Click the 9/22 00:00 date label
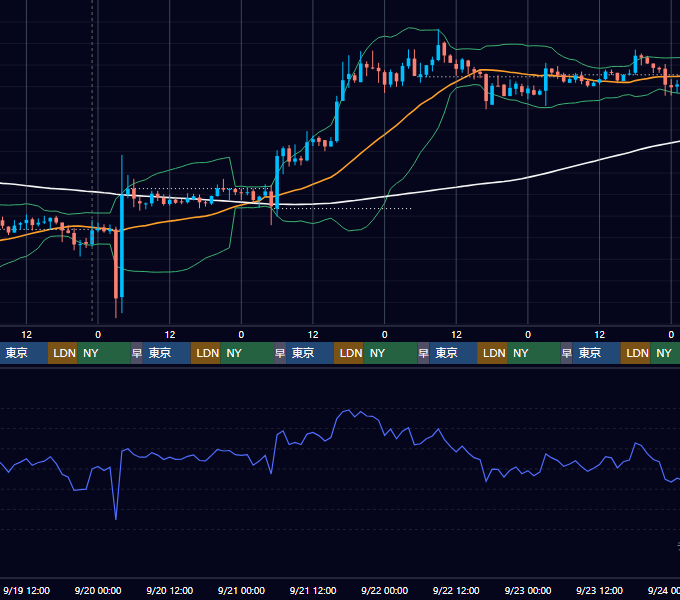680x600 pixels. tap(384, 590)
